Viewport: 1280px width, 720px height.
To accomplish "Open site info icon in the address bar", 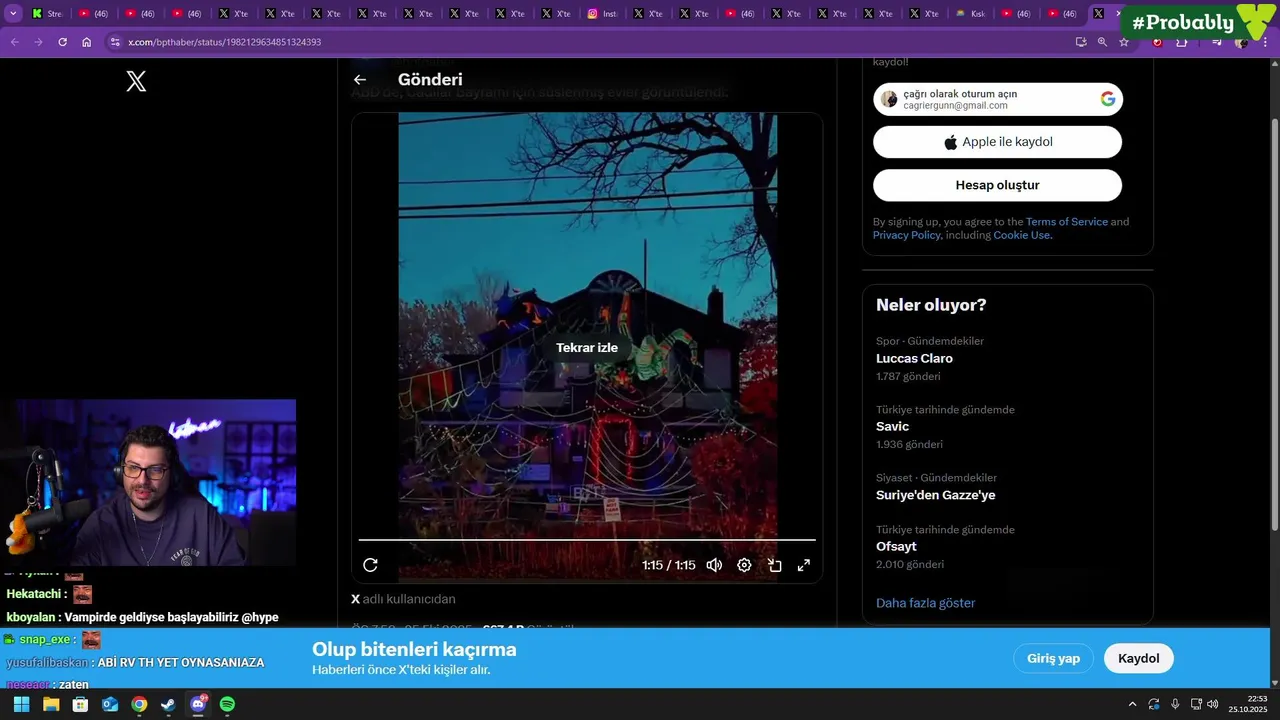I will click(115, 42).
